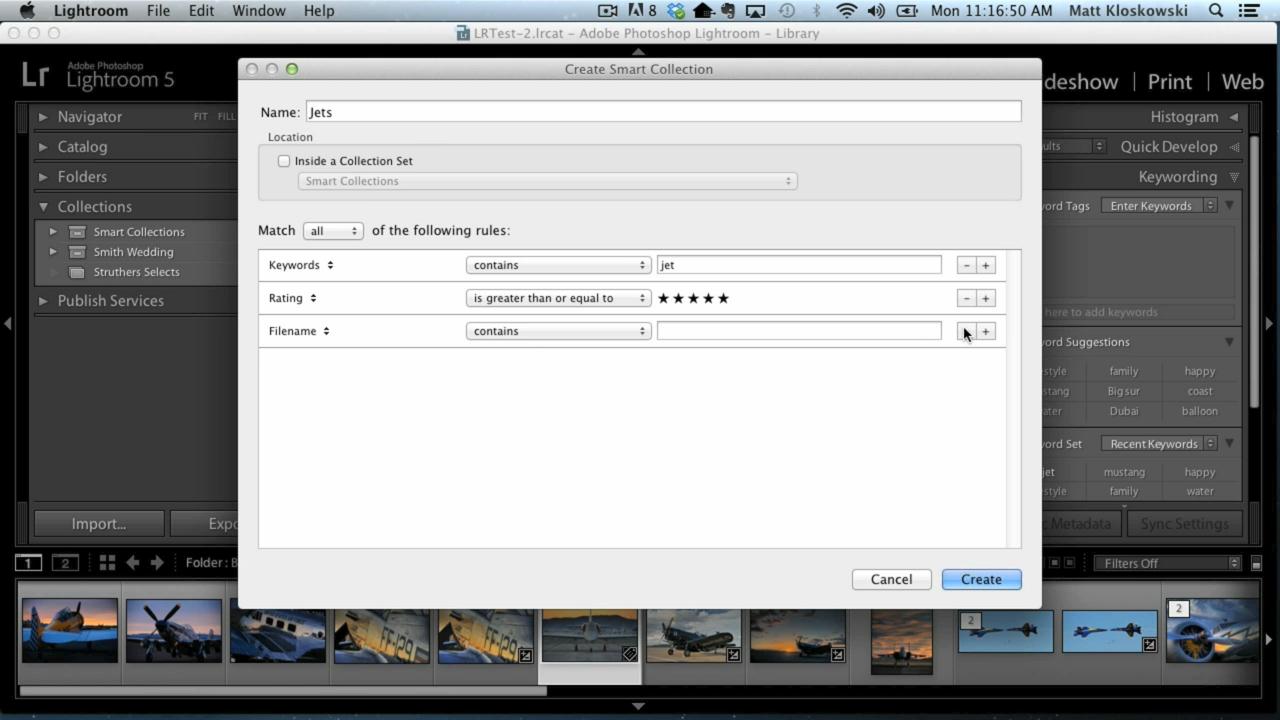
Task: Click the empty Filename value field
Action: (799, 331)
